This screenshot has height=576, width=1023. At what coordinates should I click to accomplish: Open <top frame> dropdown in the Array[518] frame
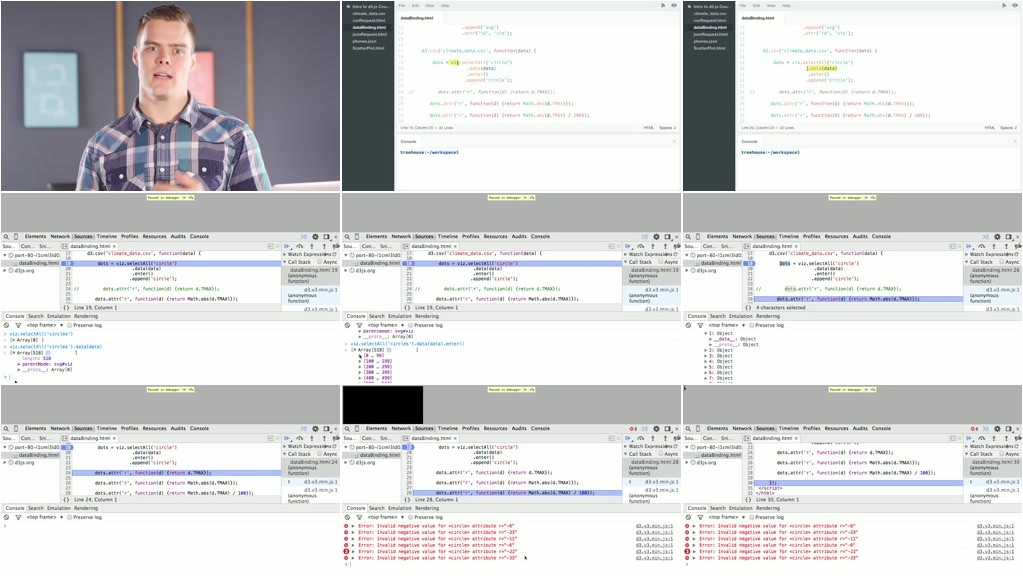click(44, 325)
